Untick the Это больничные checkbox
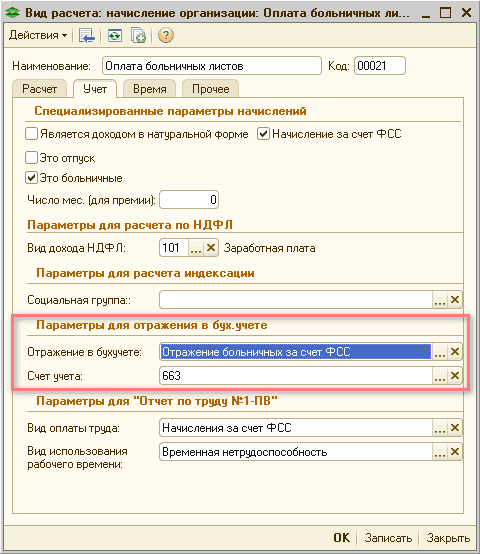The image size is (480, 554). pos(31,177)
